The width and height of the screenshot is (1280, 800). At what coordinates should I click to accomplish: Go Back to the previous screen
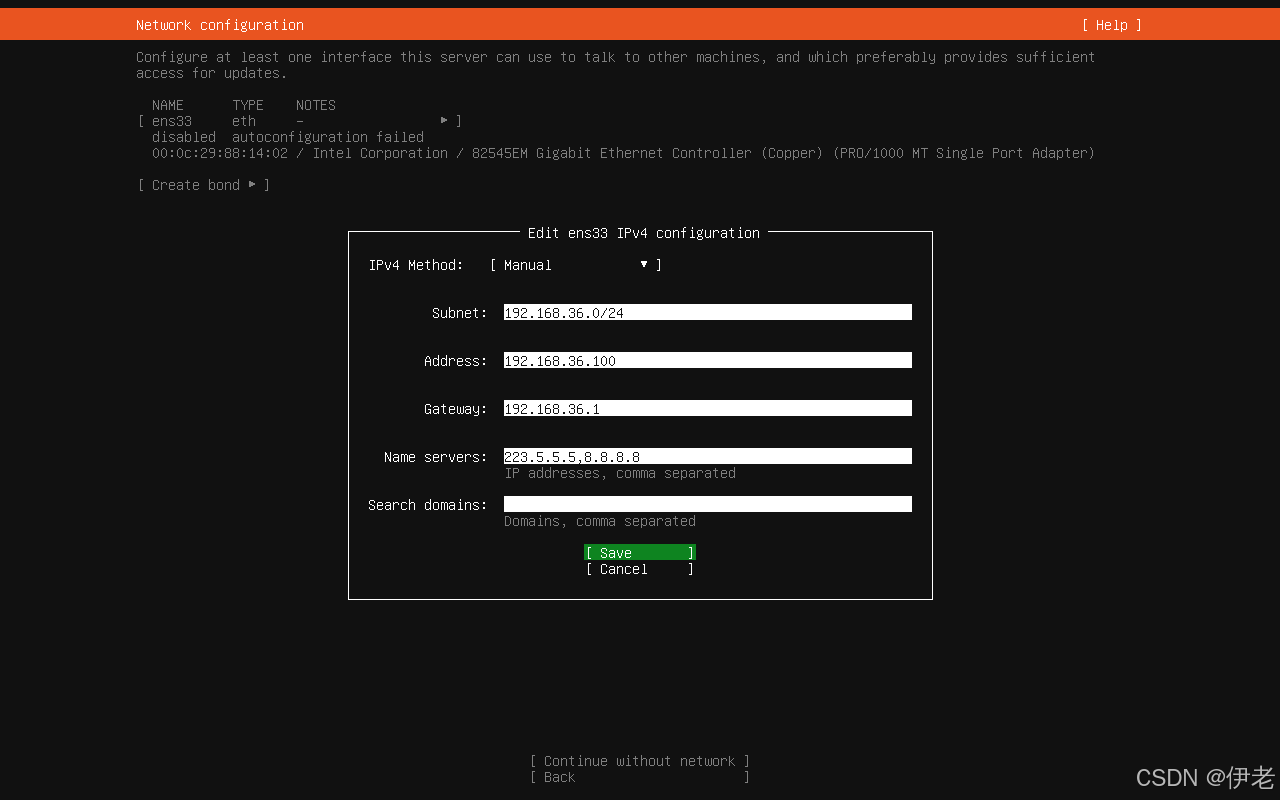(639, 777)
